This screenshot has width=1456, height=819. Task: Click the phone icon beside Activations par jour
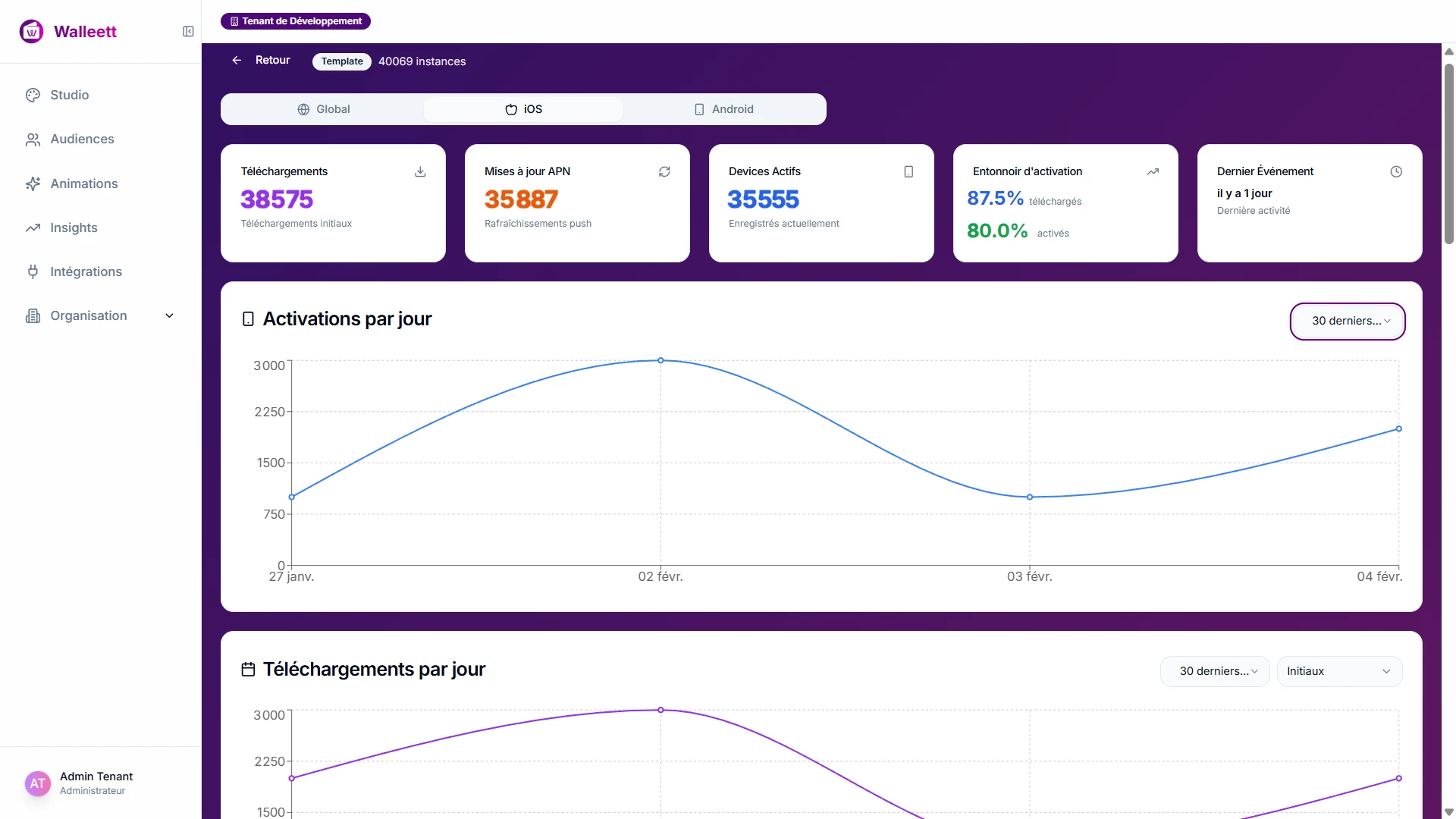pyautogui.click(x=248, y=319)
